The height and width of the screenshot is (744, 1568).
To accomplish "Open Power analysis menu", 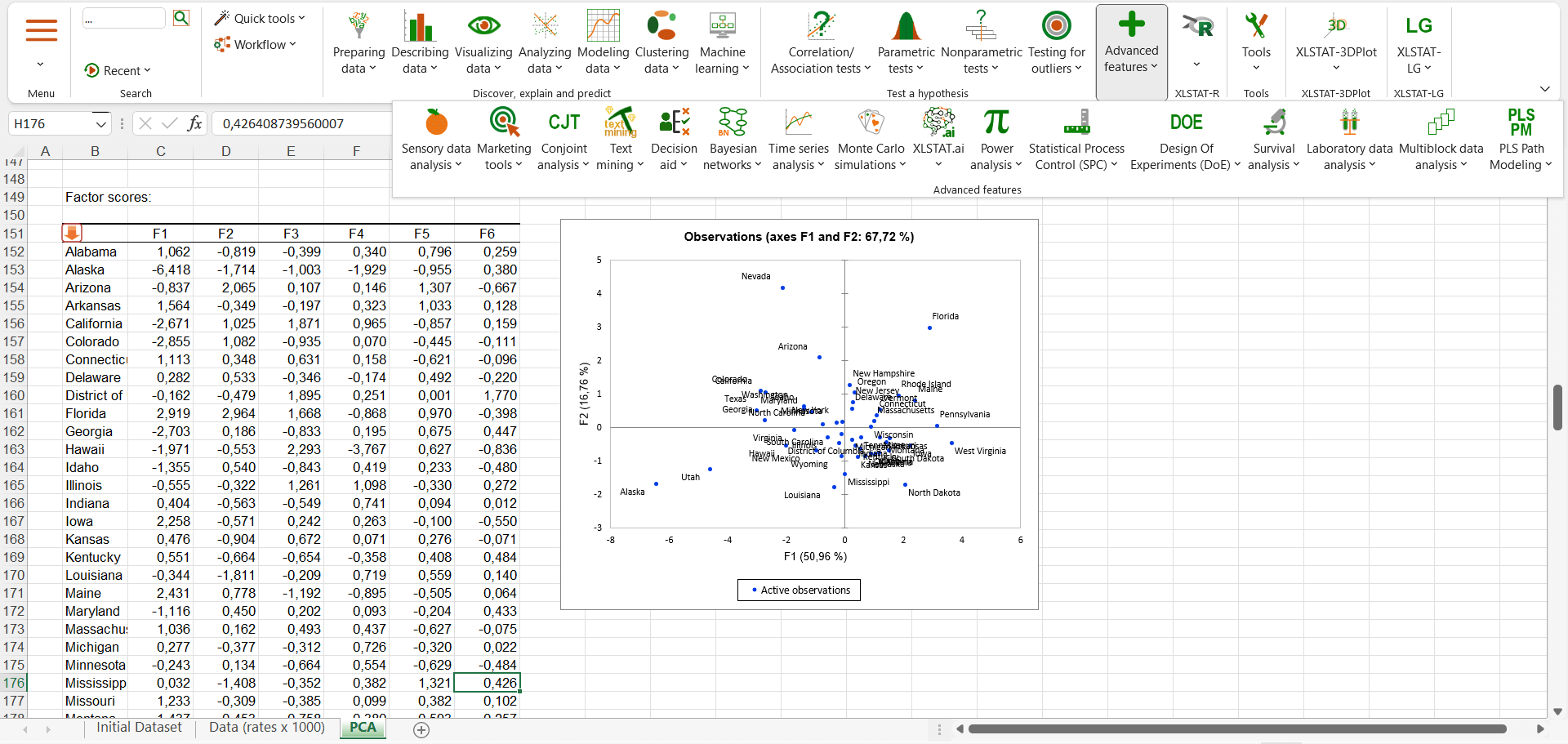I will (996, 140).
